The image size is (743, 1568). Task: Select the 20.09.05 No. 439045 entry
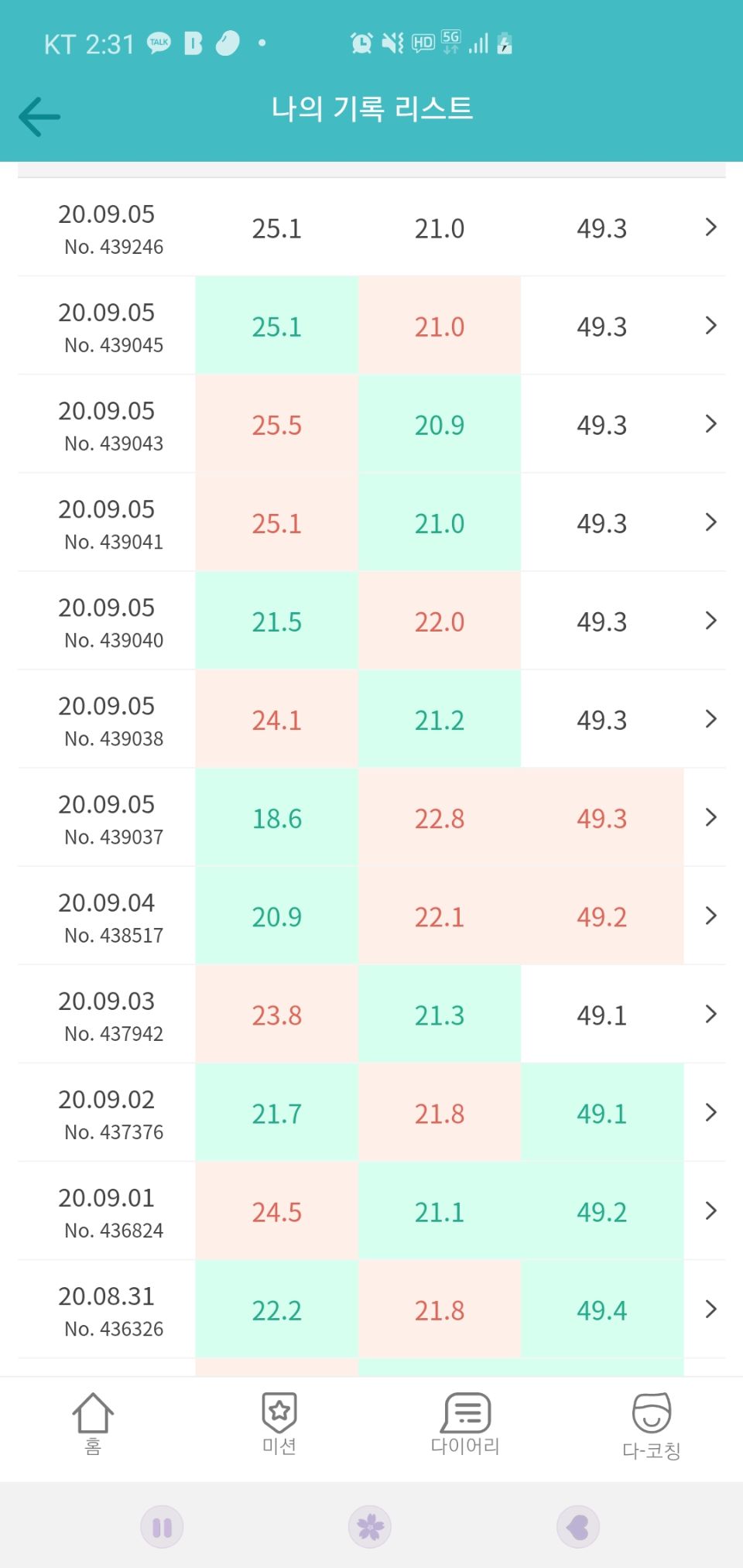(371, 326)
